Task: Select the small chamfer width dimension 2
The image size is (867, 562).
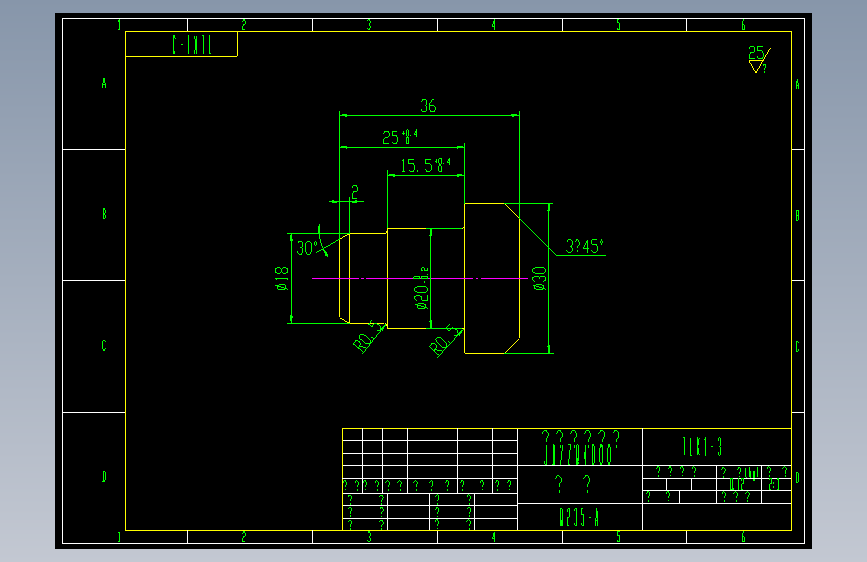Action: point(355,191)
